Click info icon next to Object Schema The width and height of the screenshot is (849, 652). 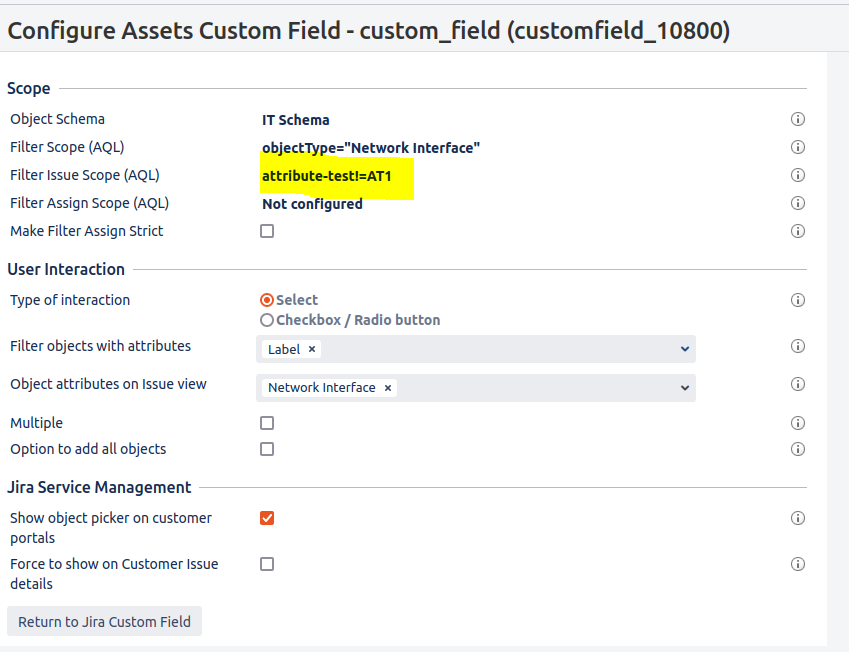pyautogui.click(x=798, y=119)
